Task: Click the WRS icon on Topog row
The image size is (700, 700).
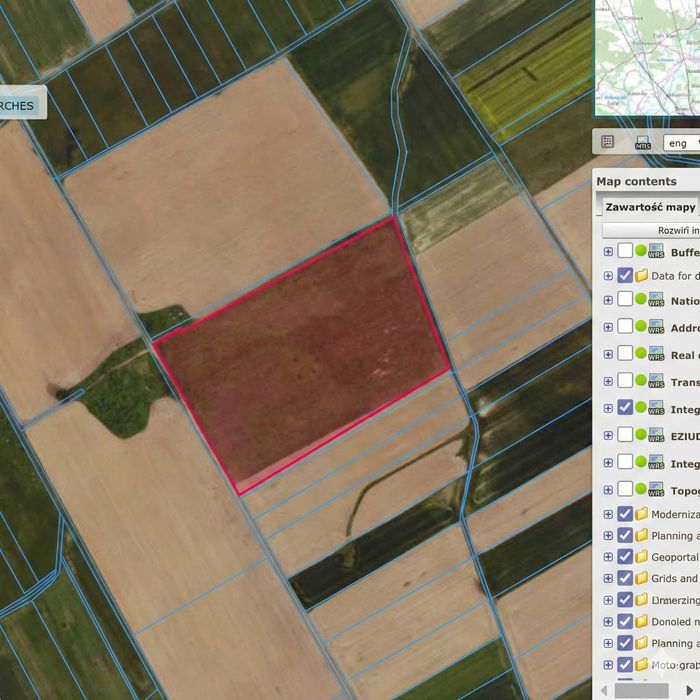Action: pos(656,489)
